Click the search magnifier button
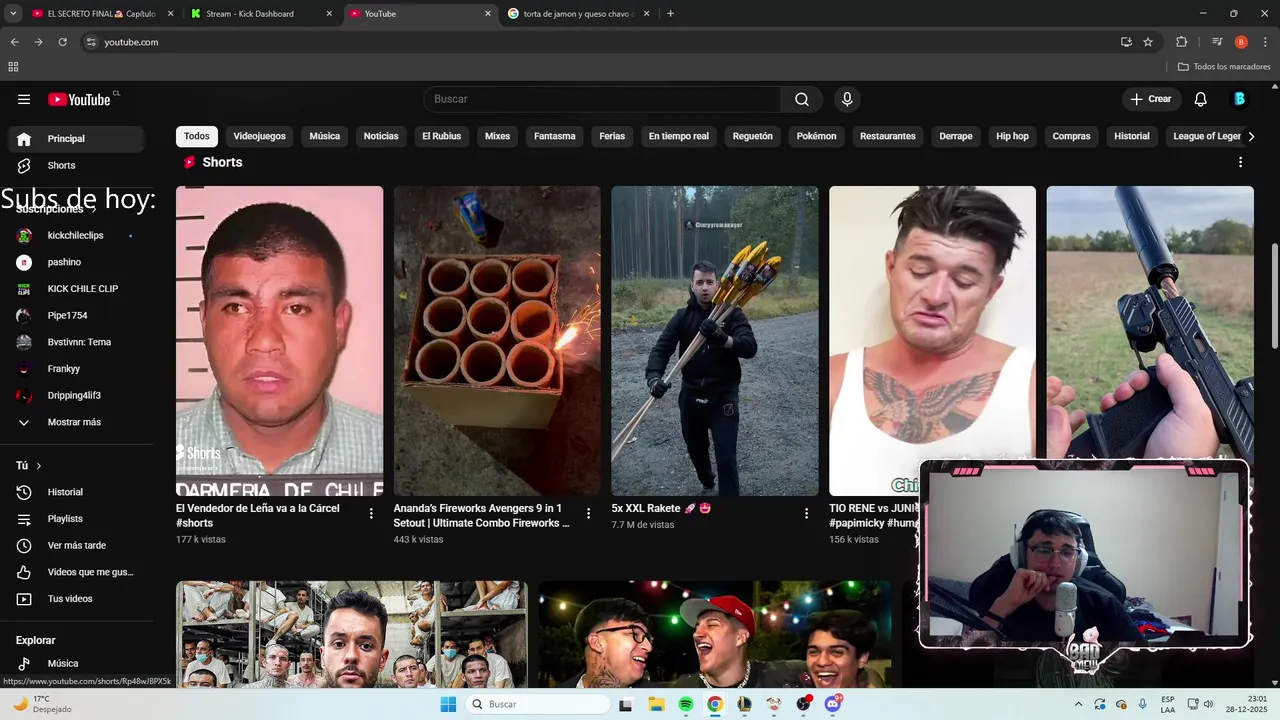This screenshot has width=1280, height=720. pos(802,99)
